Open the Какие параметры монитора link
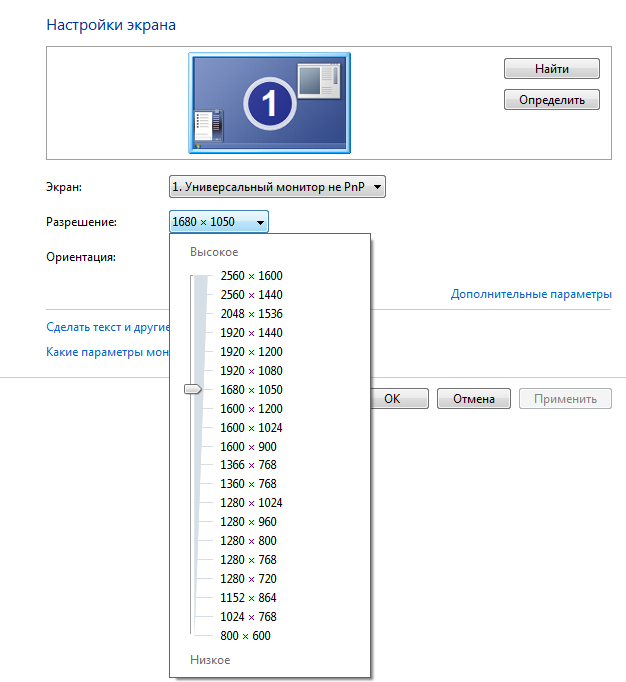The image size is (626, 682). (x=107, y=352)
